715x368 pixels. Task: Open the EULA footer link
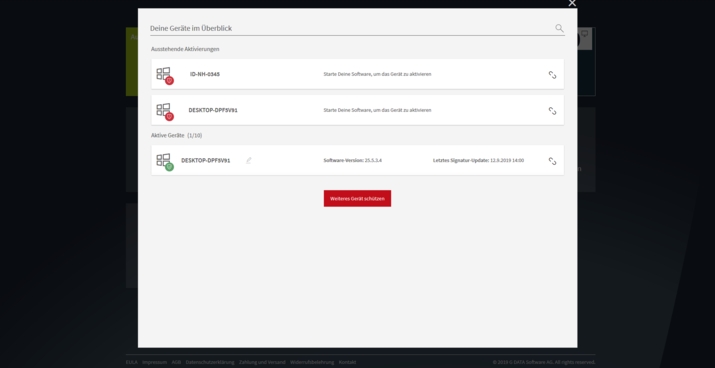[x=132, y=362]
